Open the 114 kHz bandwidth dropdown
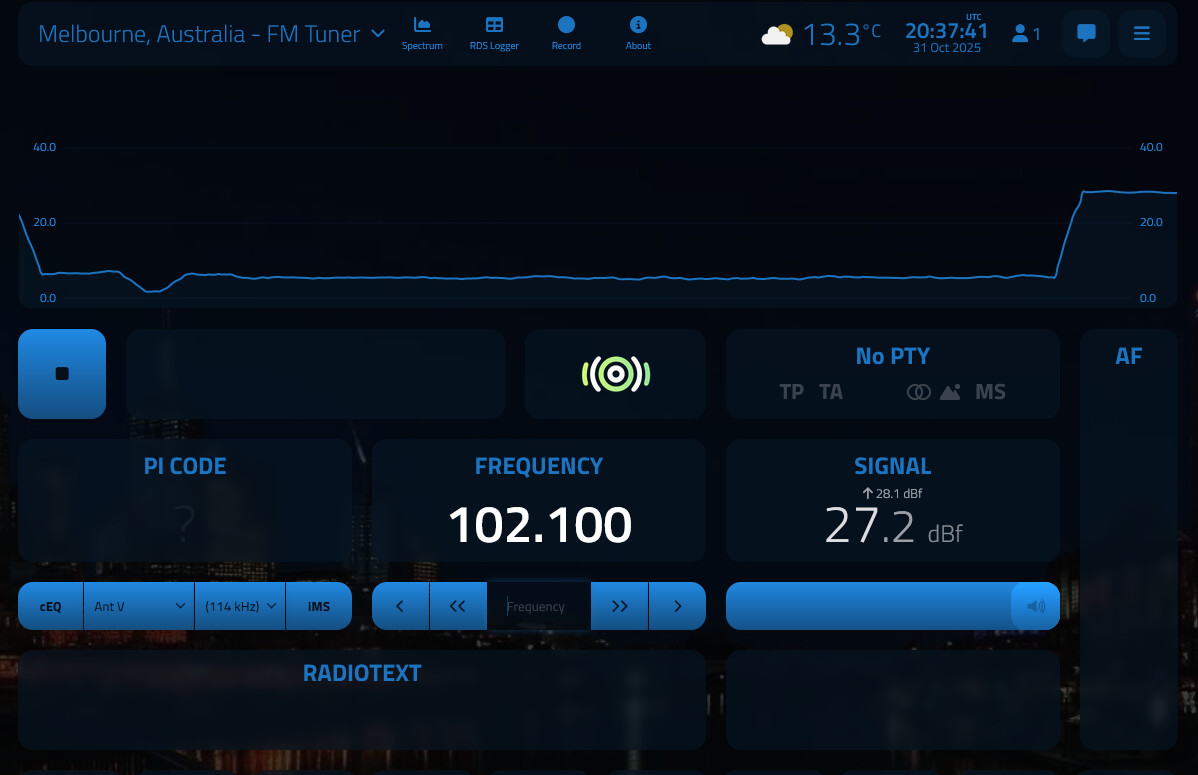Viewport: 1198px width, 775px height. click(240, 606)
